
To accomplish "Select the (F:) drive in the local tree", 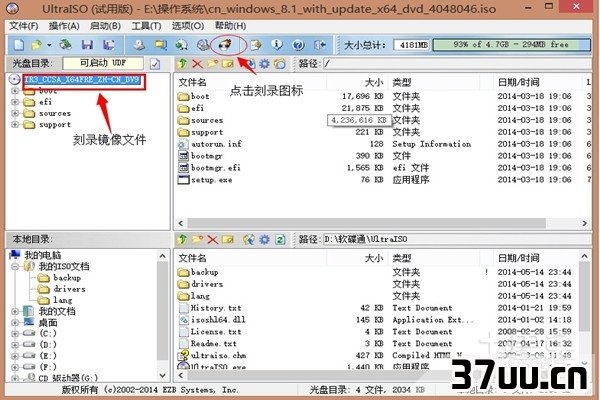I will click(x=48, y=367).
